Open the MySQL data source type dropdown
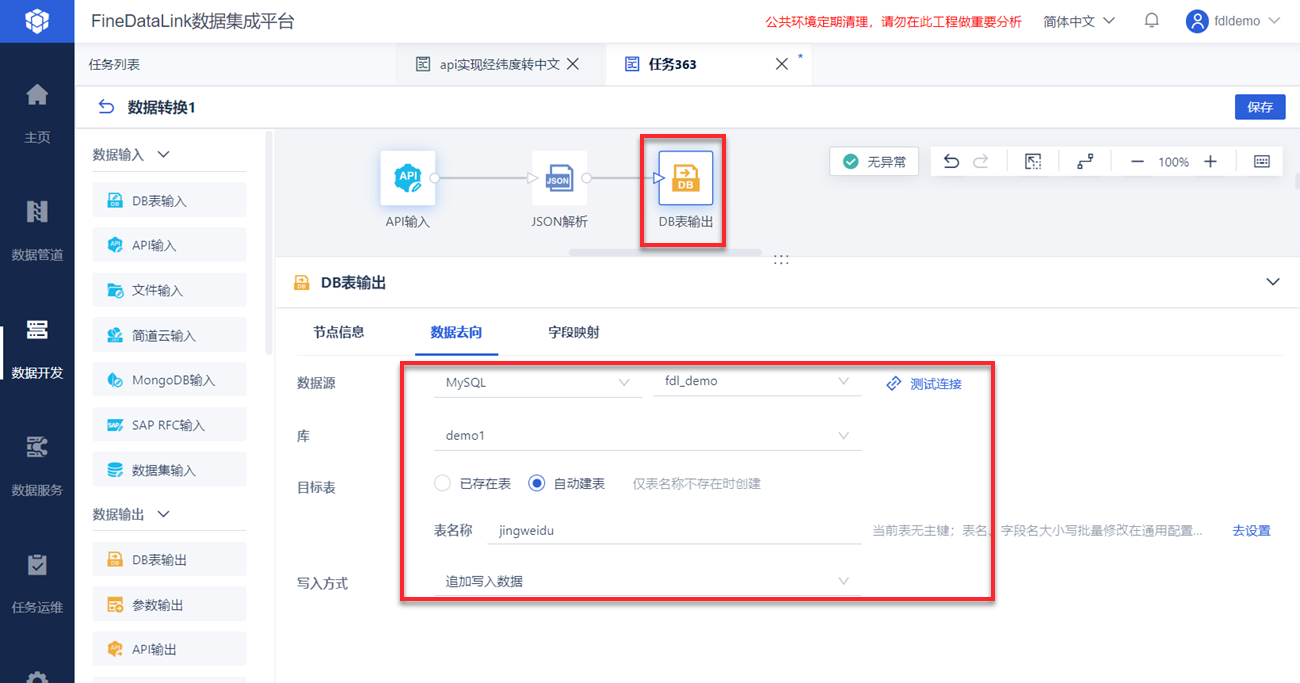The width and height of the screenshot is (1300, 683). click(x=537, y=382)
